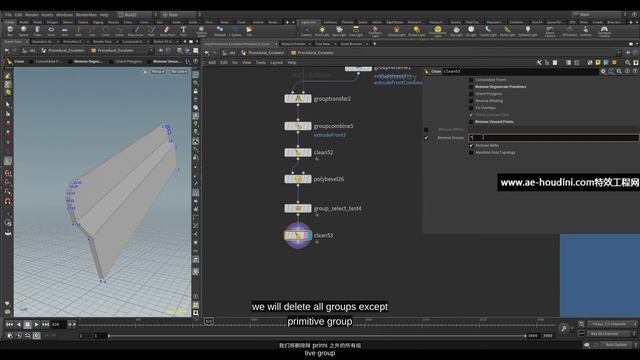Image resolution: width=640 pixels, height=360 pixels.
Task: Toggle Manifold-Only Topology checkbox
Action: [x=471, y=153]
